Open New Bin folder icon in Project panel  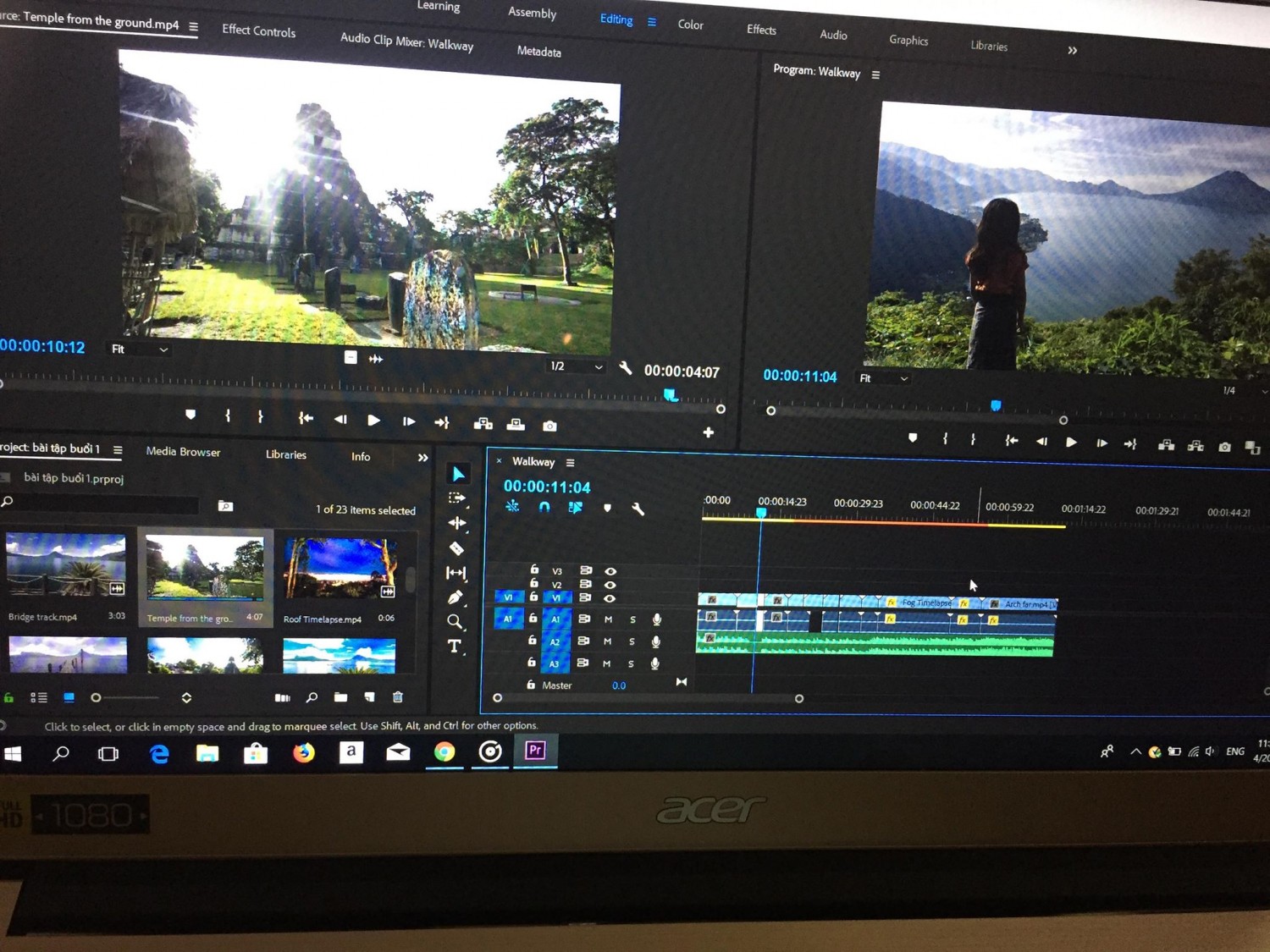click(340, 697)
